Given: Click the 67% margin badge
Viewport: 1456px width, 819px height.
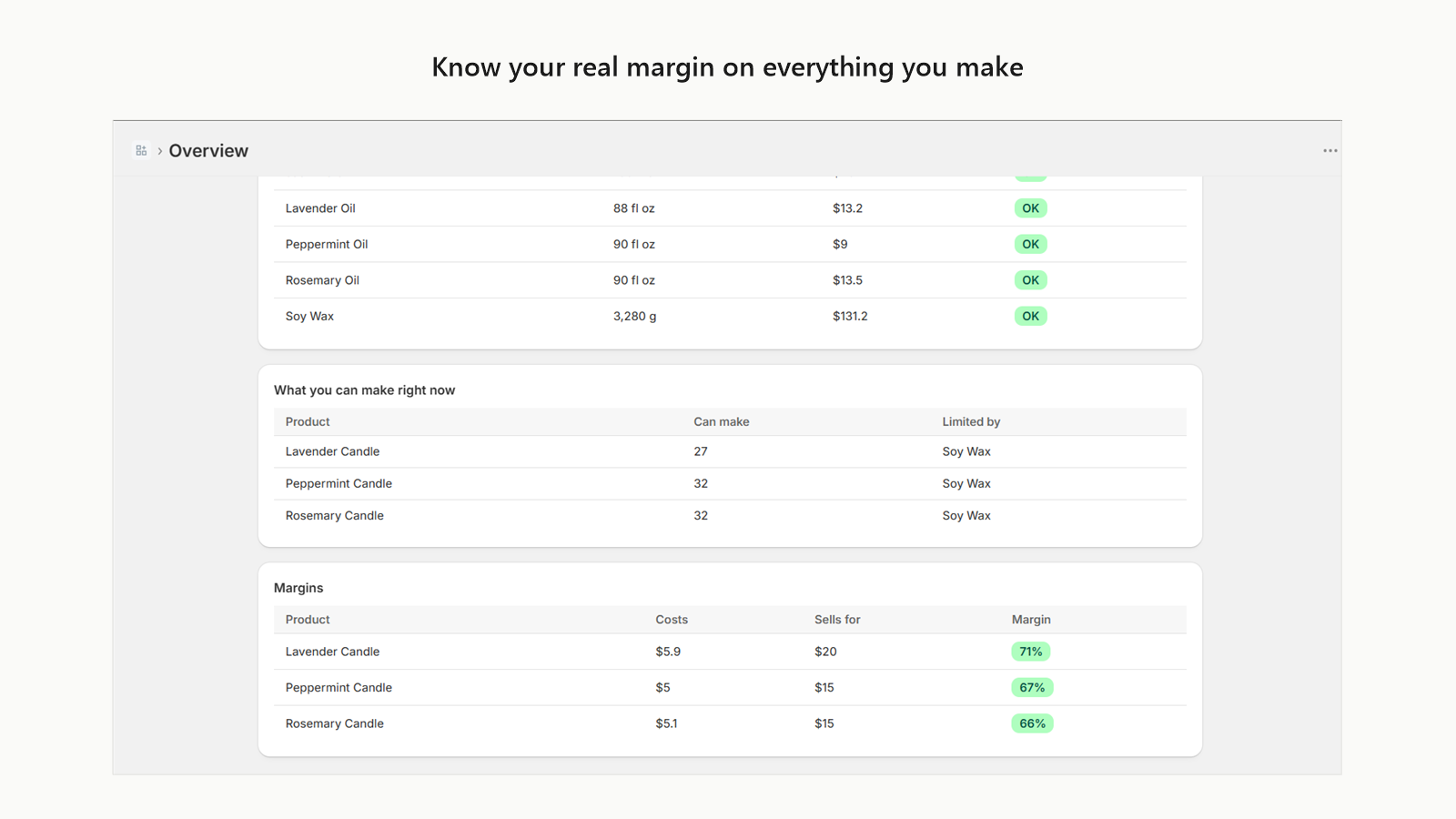Looking at the screenshot, I should pos(1032,687).
